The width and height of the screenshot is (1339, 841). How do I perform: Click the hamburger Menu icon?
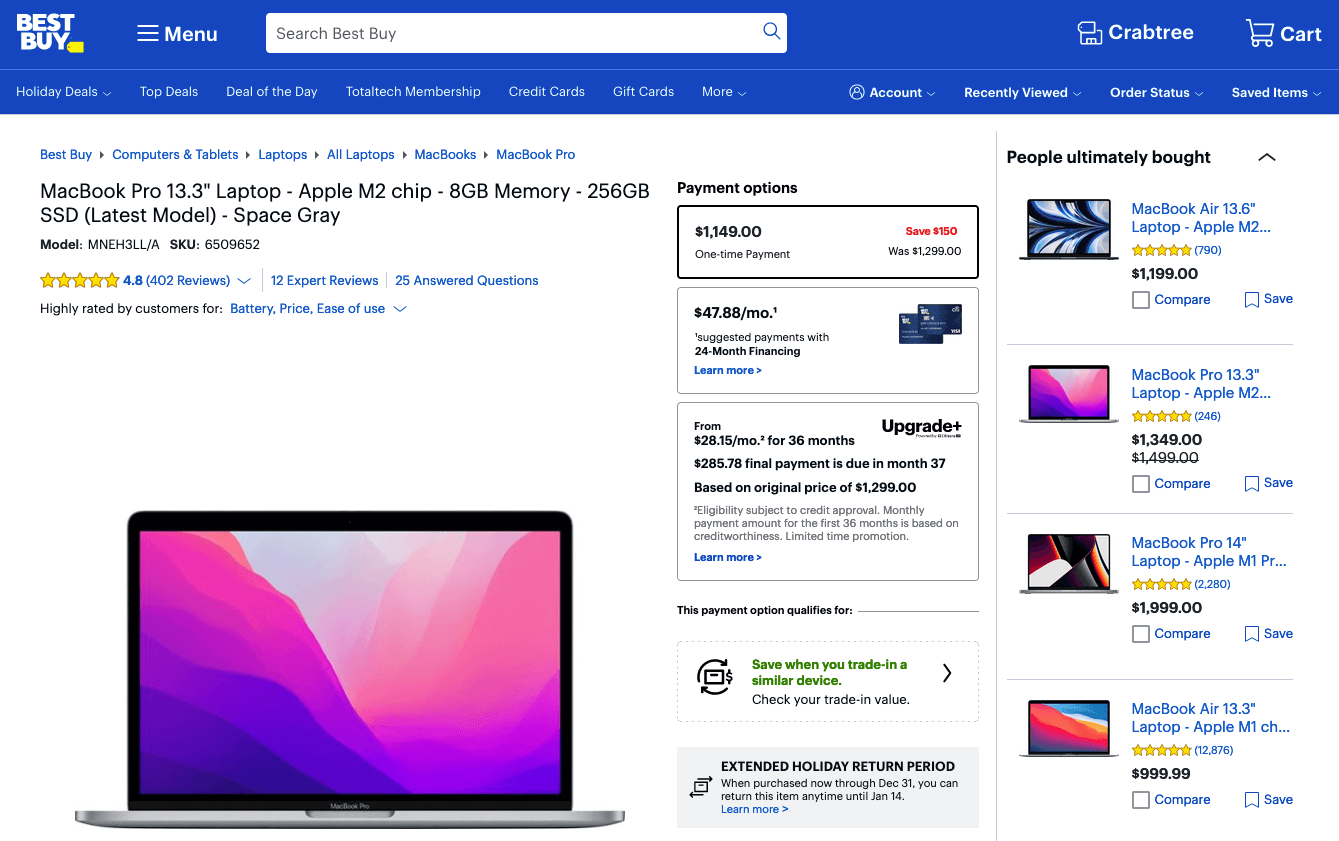point(147,33)
